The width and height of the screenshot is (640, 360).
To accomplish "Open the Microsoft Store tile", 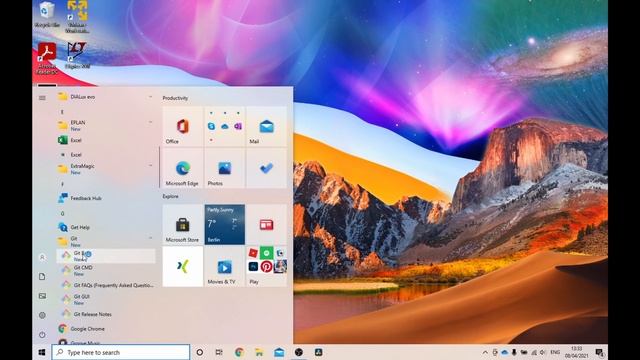I will pos(182,224).
